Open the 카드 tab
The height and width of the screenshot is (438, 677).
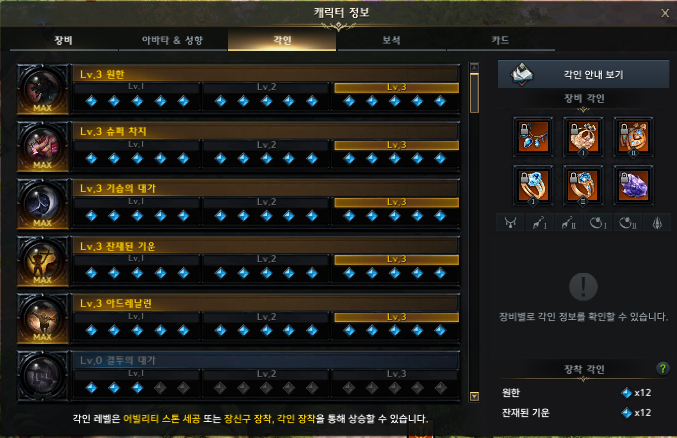click(500, 40)
